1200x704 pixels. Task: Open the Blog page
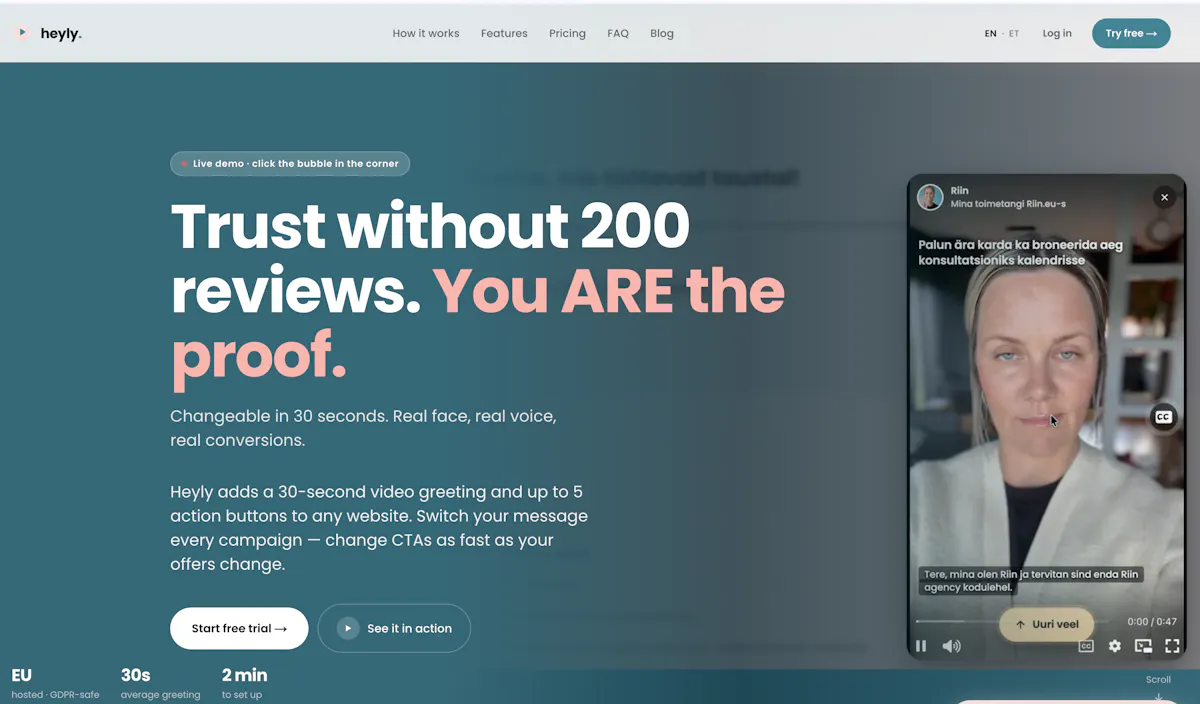[662, 33]
